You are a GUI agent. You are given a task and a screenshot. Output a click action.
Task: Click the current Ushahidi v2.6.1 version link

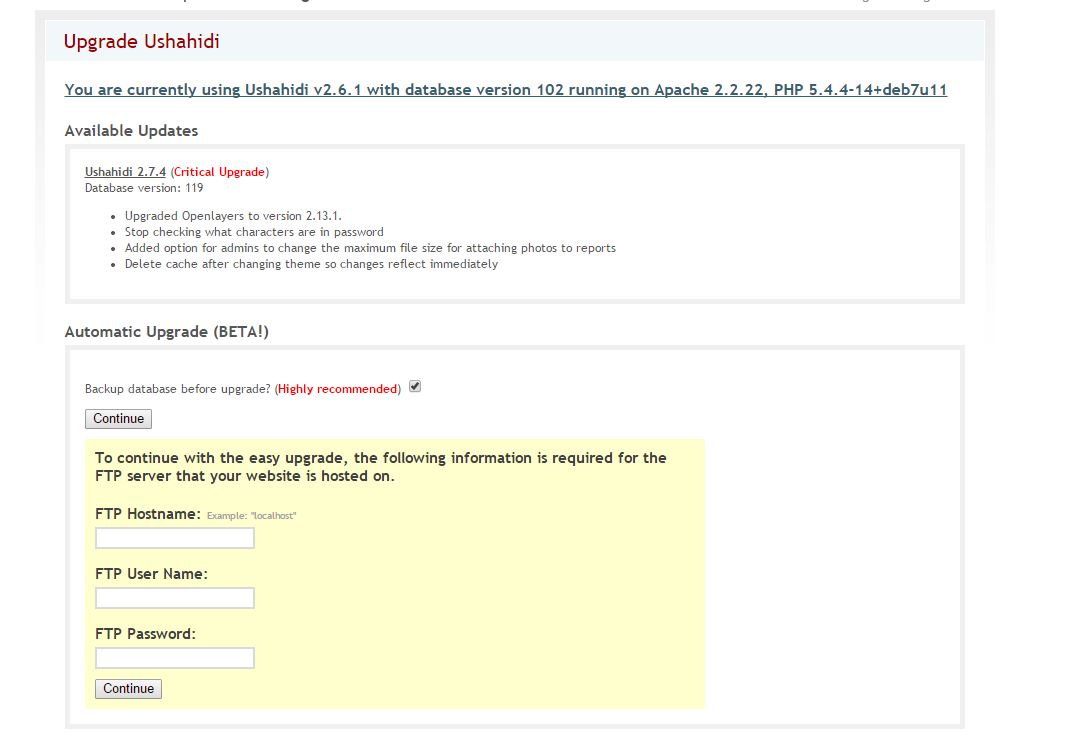click(505, 90)
